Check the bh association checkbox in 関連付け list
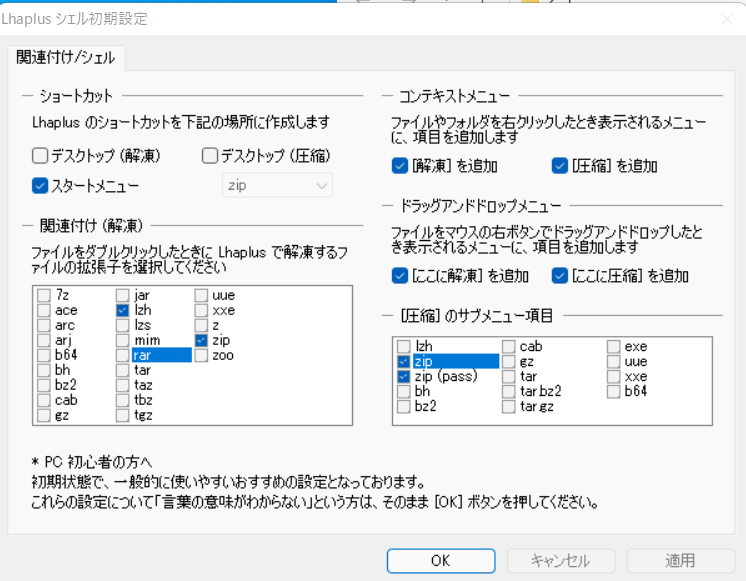This screenshot has width=746, height=581. point(44,370)
